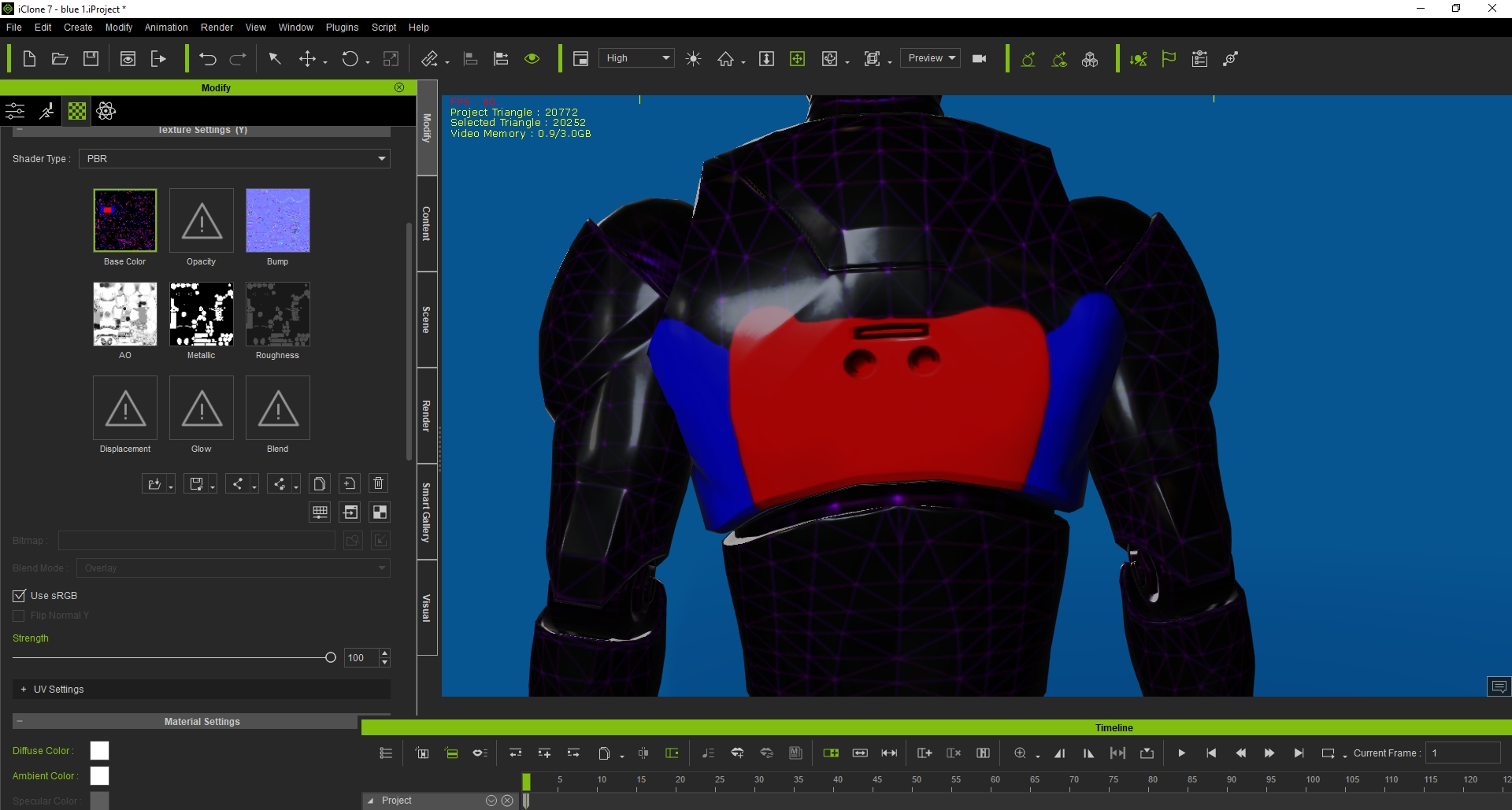Collapse the Project track in timeline

[x=371, y=801]
